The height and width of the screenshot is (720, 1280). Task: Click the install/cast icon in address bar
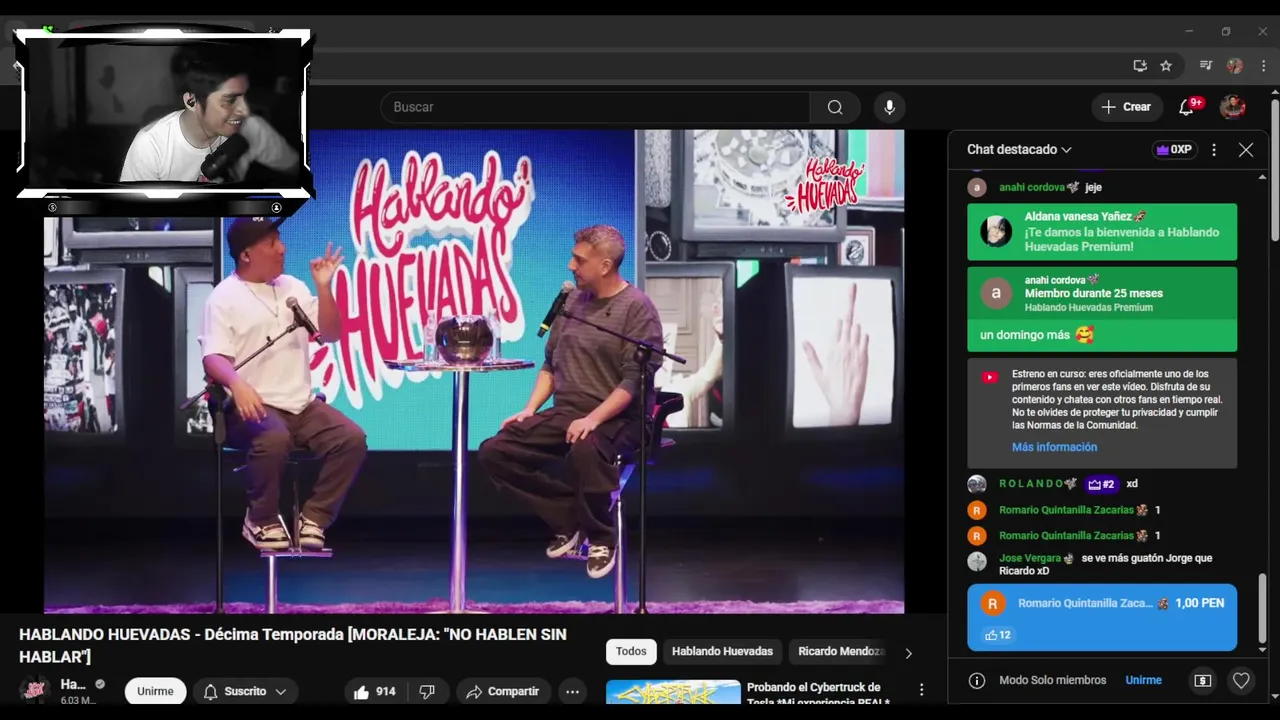pos(1140,66)
